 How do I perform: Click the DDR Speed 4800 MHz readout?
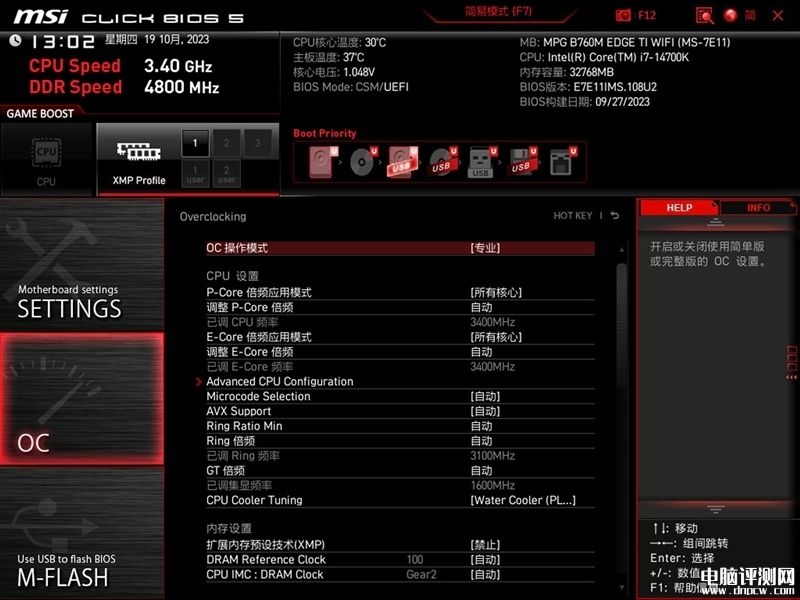pos(124,87)
